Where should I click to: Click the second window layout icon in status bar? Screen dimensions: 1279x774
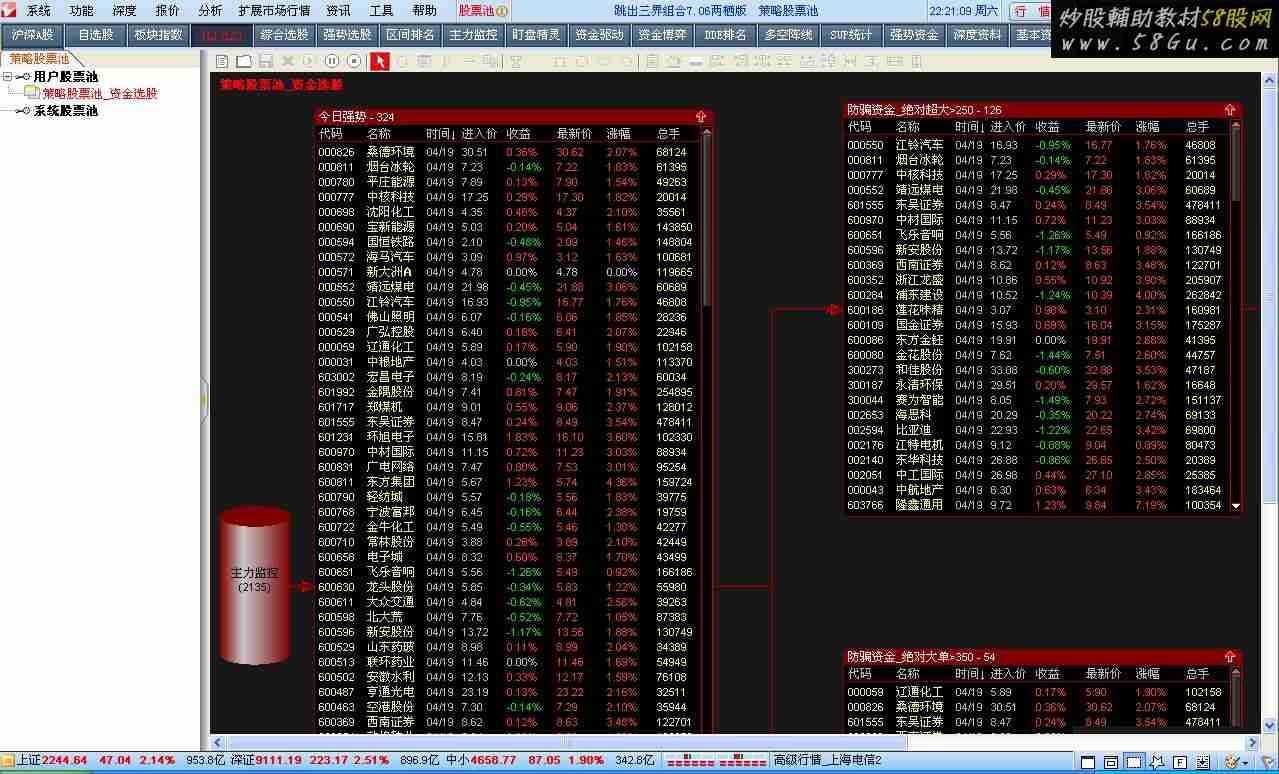tap(1113, 762)
